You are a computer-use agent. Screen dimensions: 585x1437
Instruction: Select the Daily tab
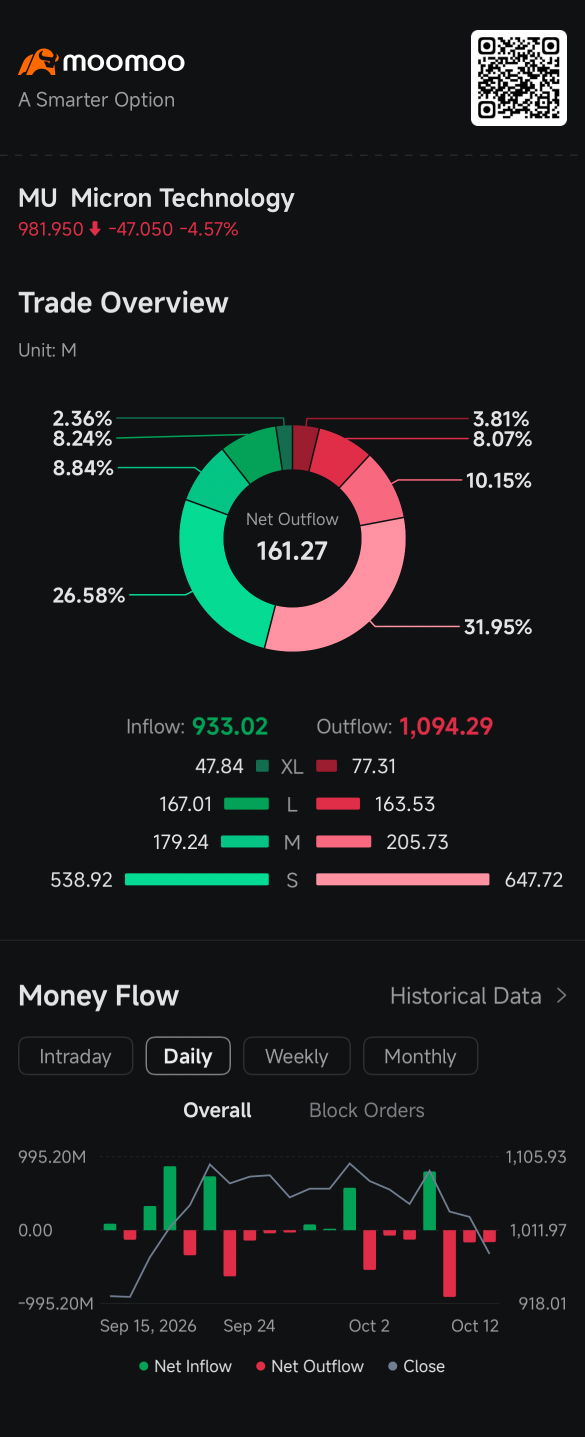[x=188, y=1056]
